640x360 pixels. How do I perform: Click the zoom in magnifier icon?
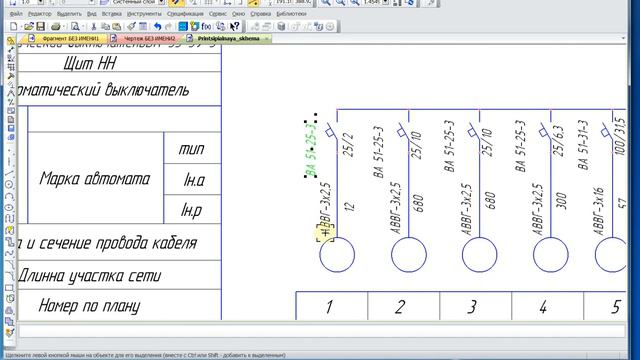point(325,2)
